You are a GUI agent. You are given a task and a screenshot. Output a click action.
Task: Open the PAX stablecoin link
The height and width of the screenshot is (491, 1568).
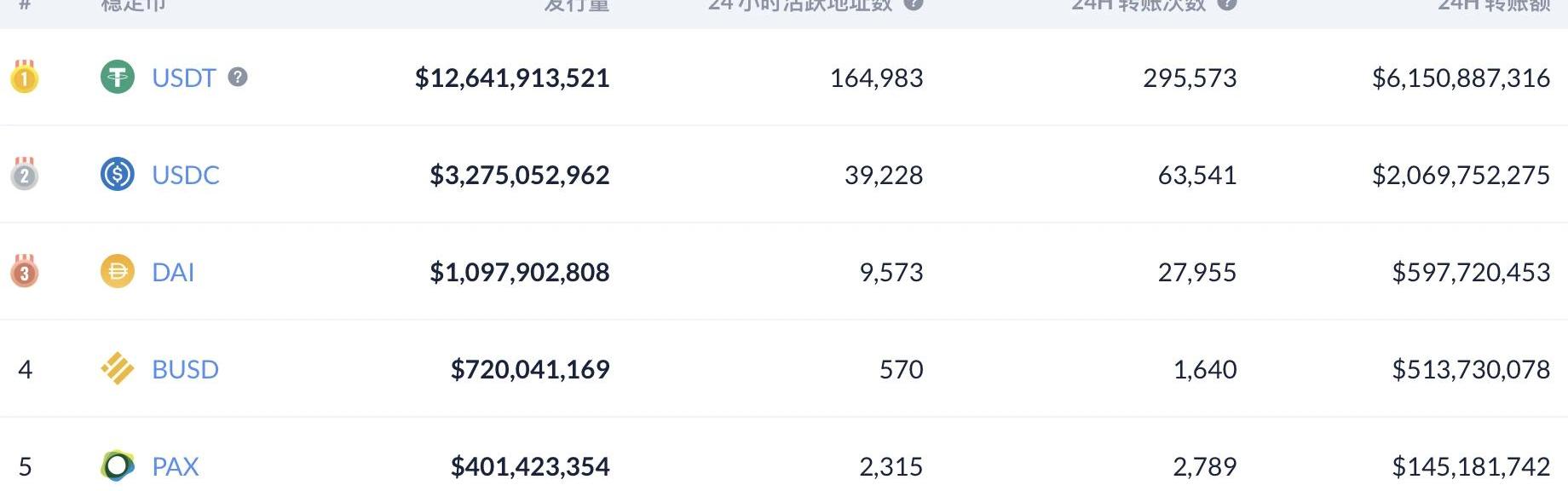tap(176, 467)
